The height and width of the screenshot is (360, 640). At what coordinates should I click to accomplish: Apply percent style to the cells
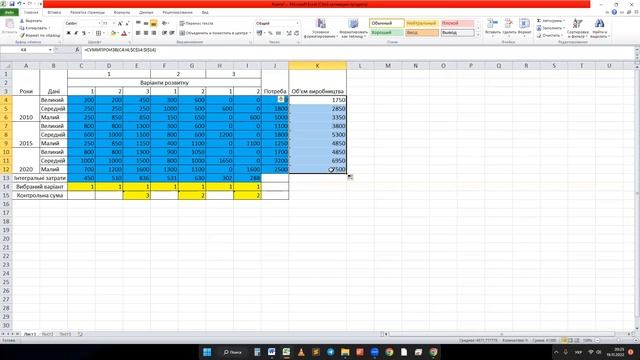coord(270,33)
